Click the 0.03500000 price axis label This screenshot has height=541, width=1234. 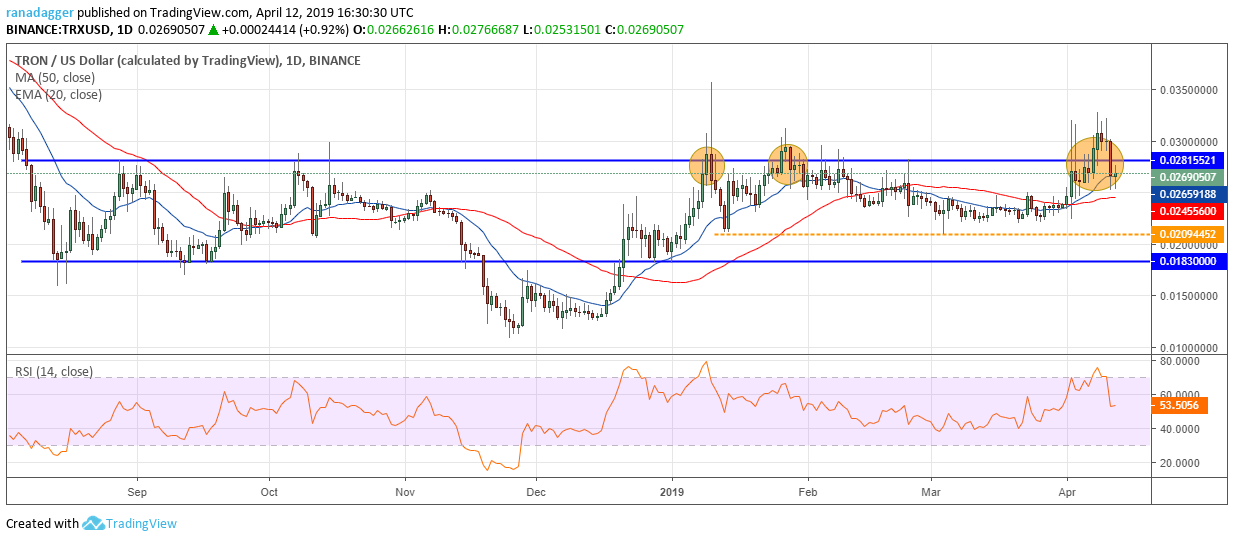point(1191,90)
